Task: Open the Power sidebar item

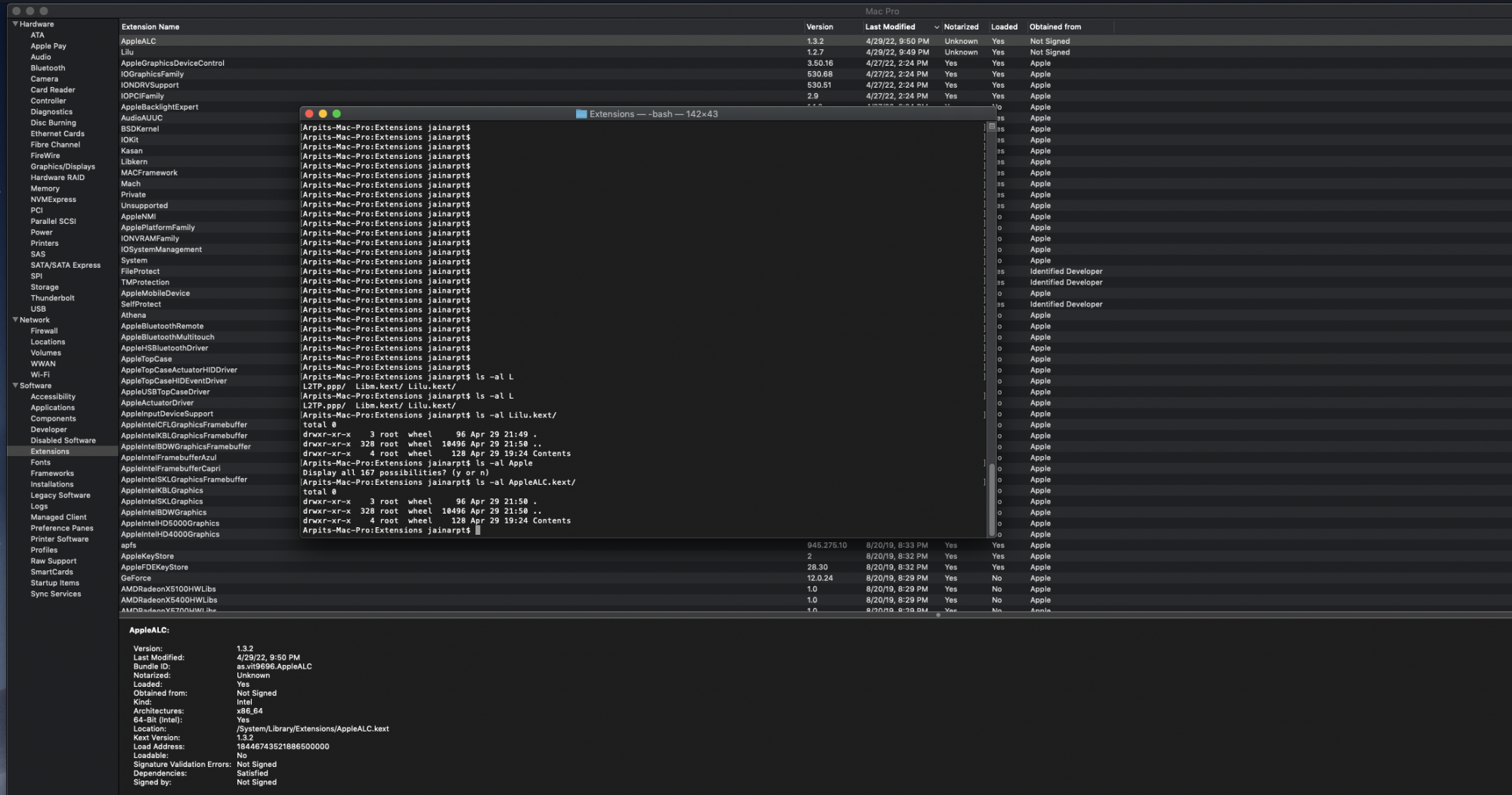Action: (42, 233)
